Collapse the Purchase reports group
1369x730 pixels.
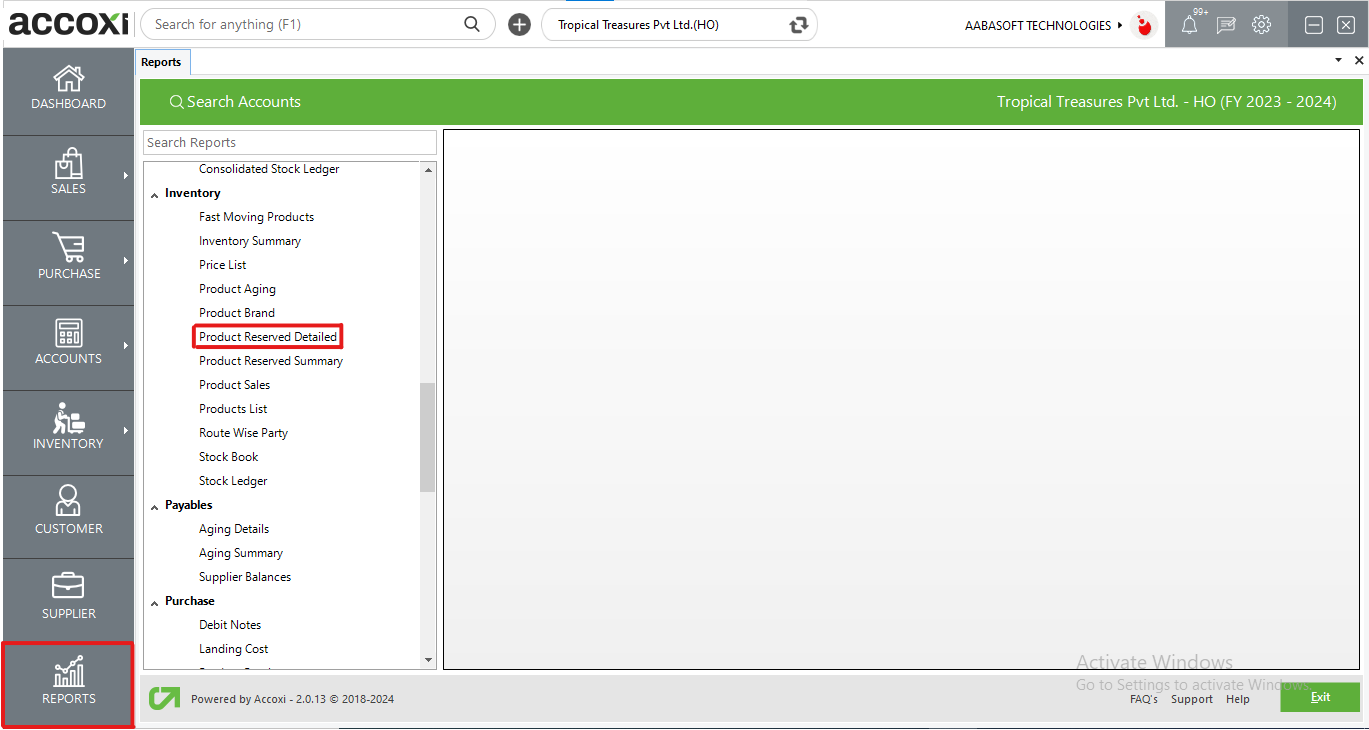(155, 602)
